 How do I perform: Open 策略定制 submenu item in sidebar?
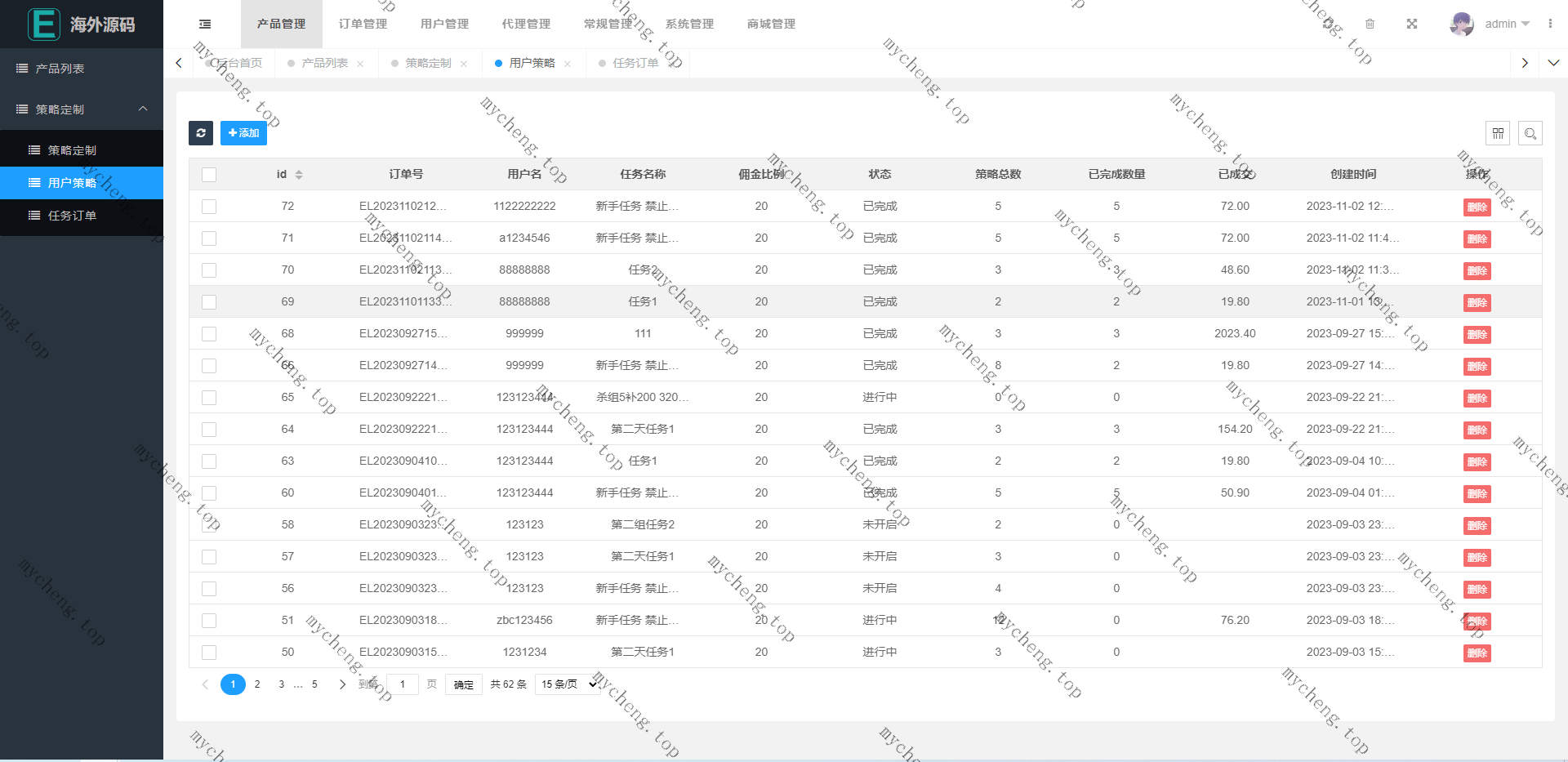pyautogui.click(x=82, y=150)
